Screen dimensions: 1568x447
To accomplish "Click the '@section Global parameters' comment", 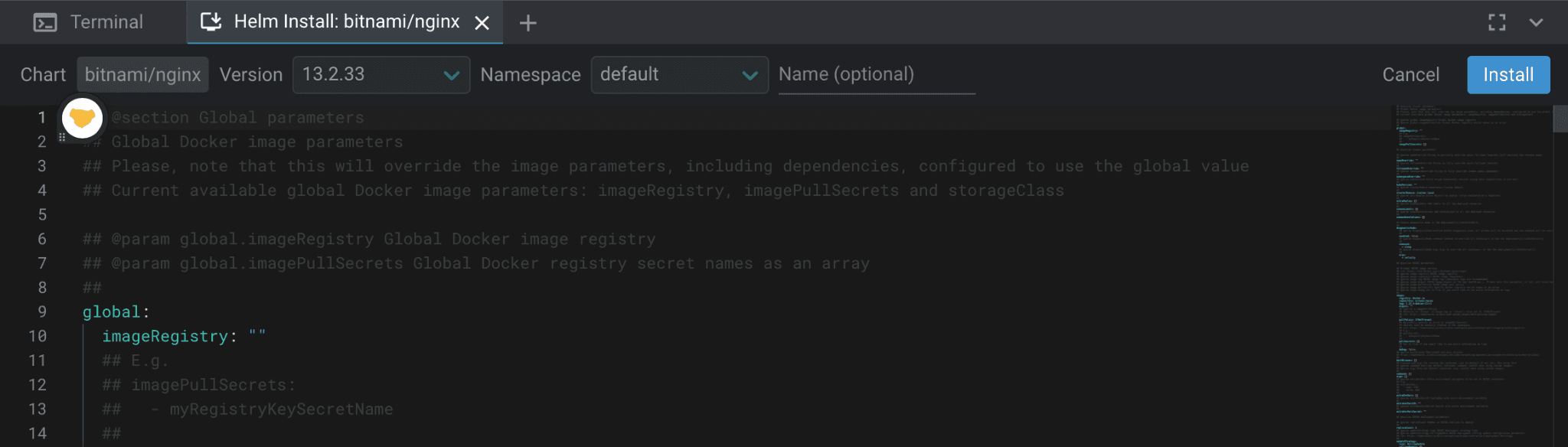I will point(238,117).
